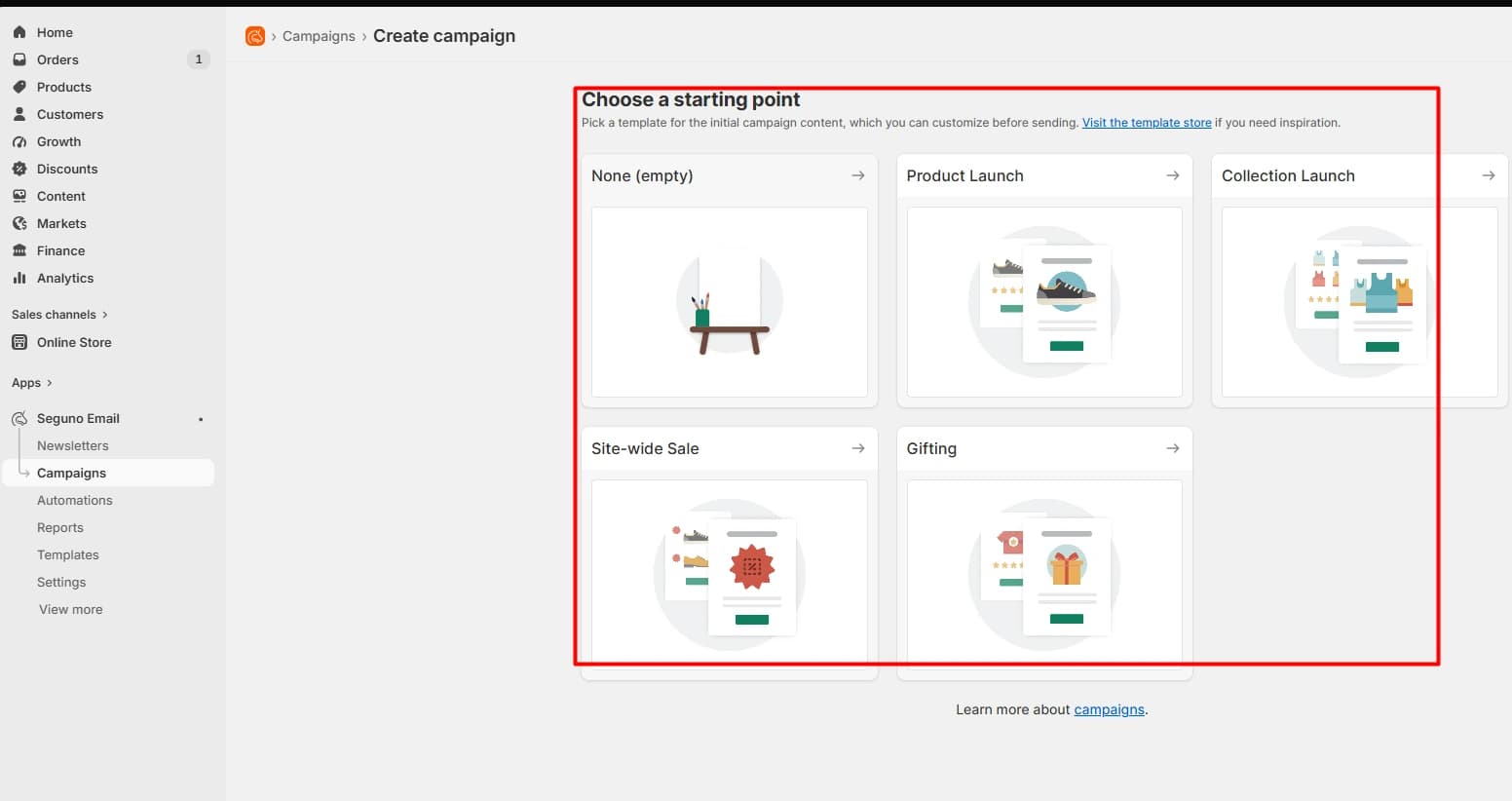Click View more under Seguno Email
Image resolution: width=1512 pixels, height=801 pixels.
70,609
